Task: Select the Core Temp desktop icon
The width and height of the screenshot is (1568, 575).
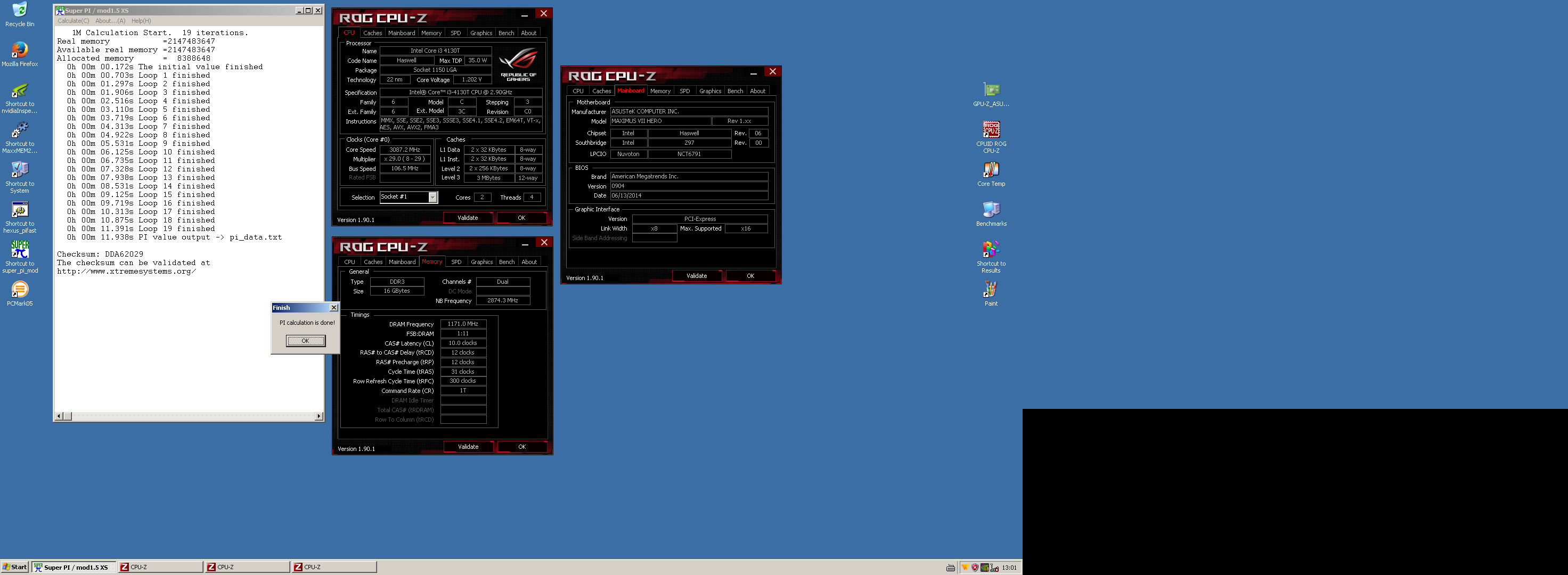Action: coord(991,175)
